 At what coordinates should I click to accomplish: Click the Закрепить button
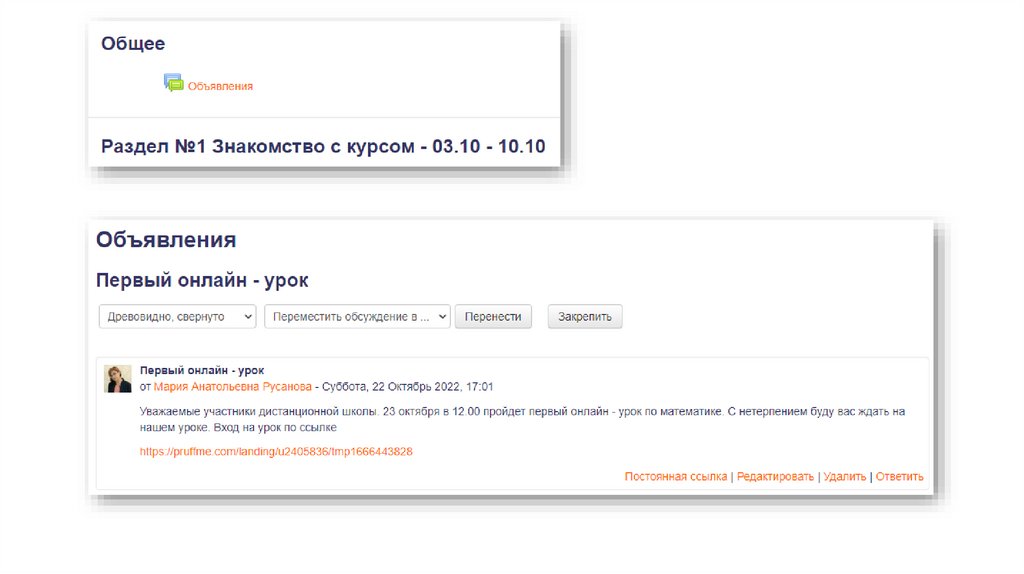pyautogui.click(x=584, y=317)
